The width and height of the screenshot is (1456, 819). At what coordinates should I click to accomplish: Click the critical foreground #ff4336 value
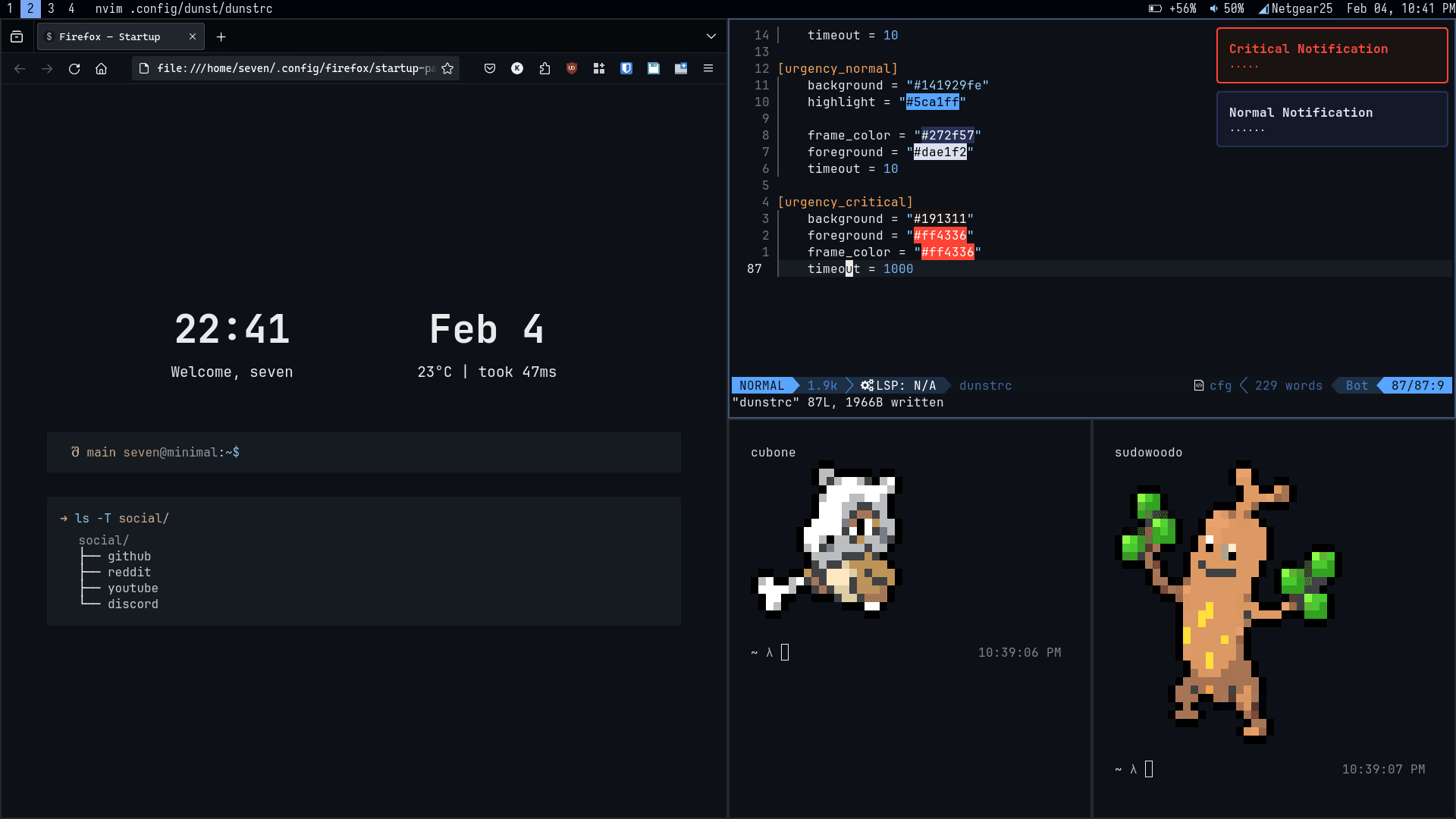tap(940, 236)
